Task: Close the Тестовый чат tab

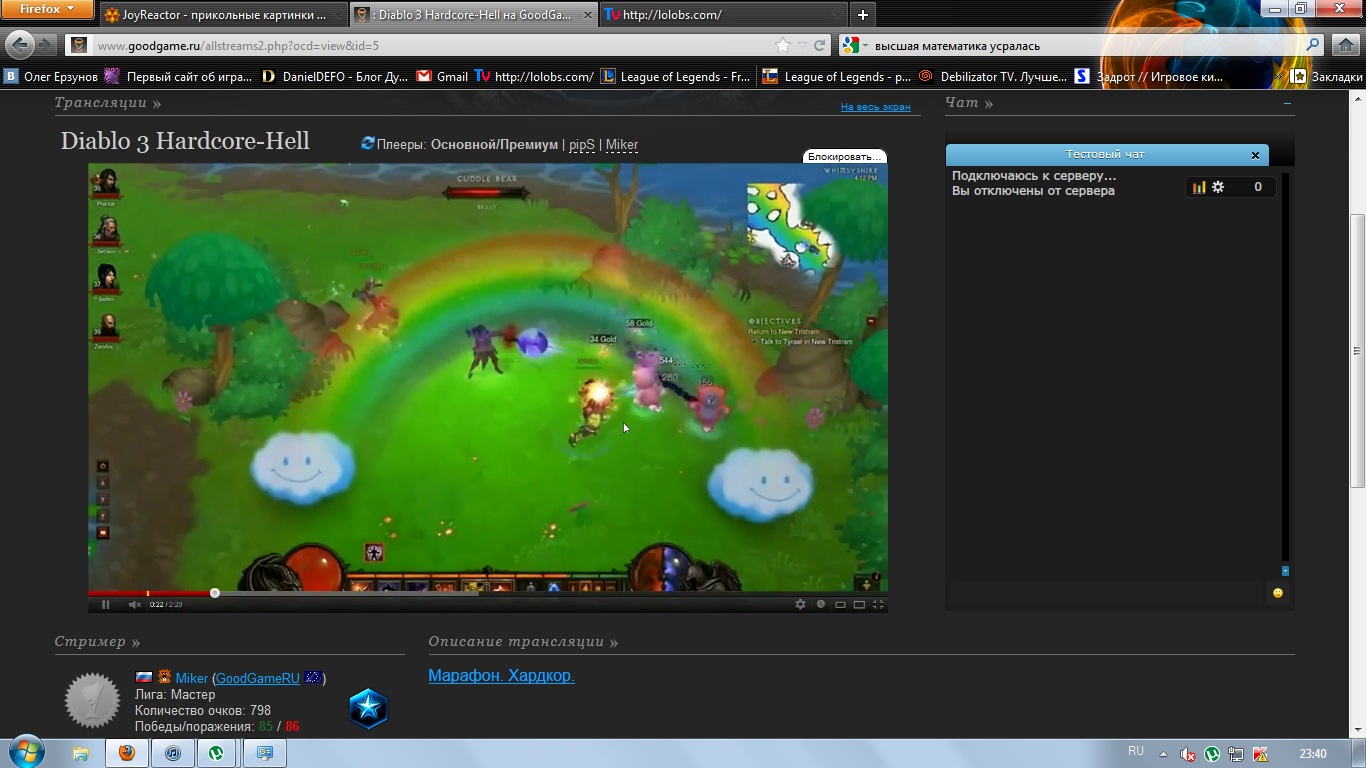Action: click(1255, 155)
